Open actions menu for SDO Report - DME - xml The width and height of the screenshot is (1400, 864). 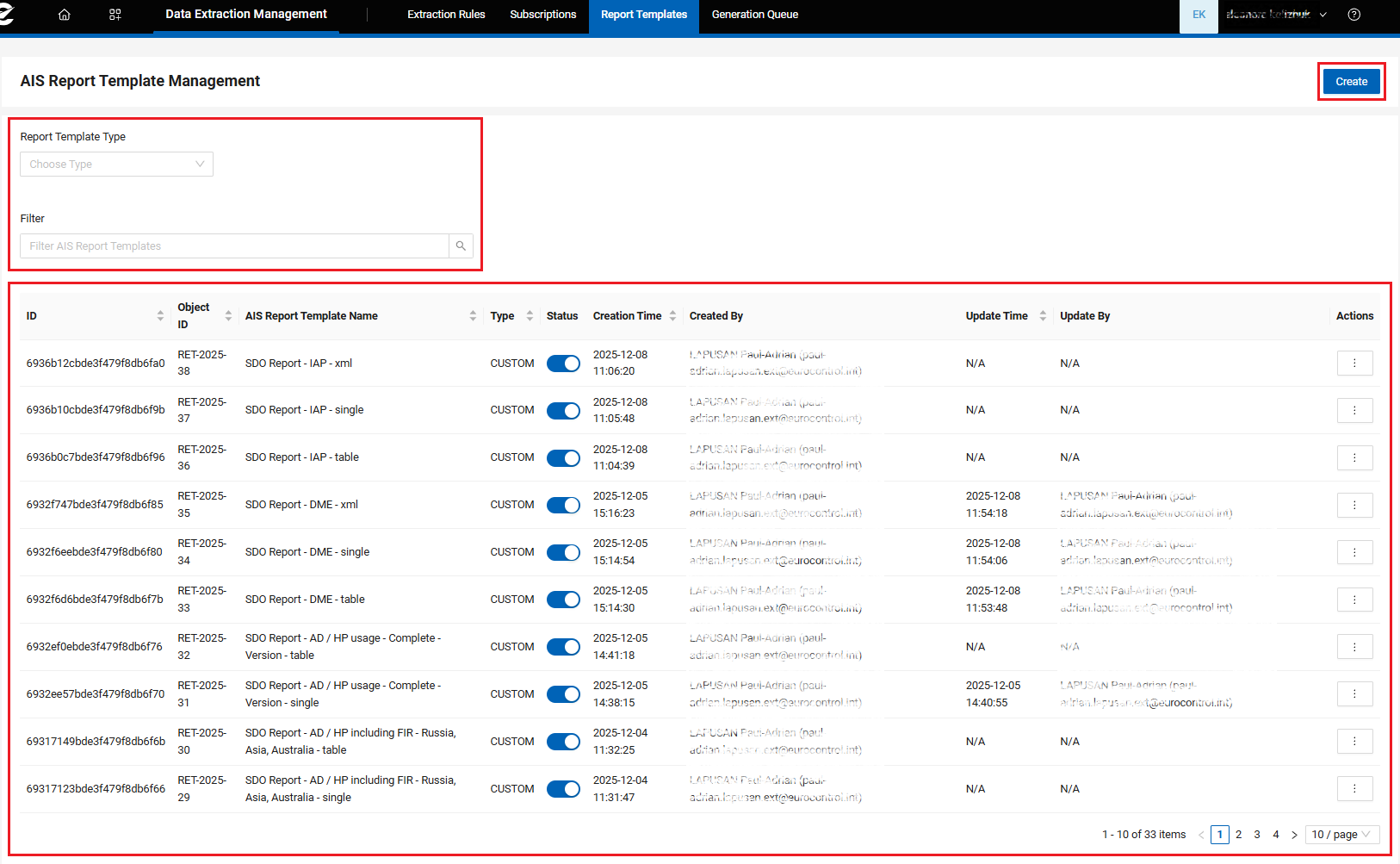pyautogui.click(x=1354, y=505)
